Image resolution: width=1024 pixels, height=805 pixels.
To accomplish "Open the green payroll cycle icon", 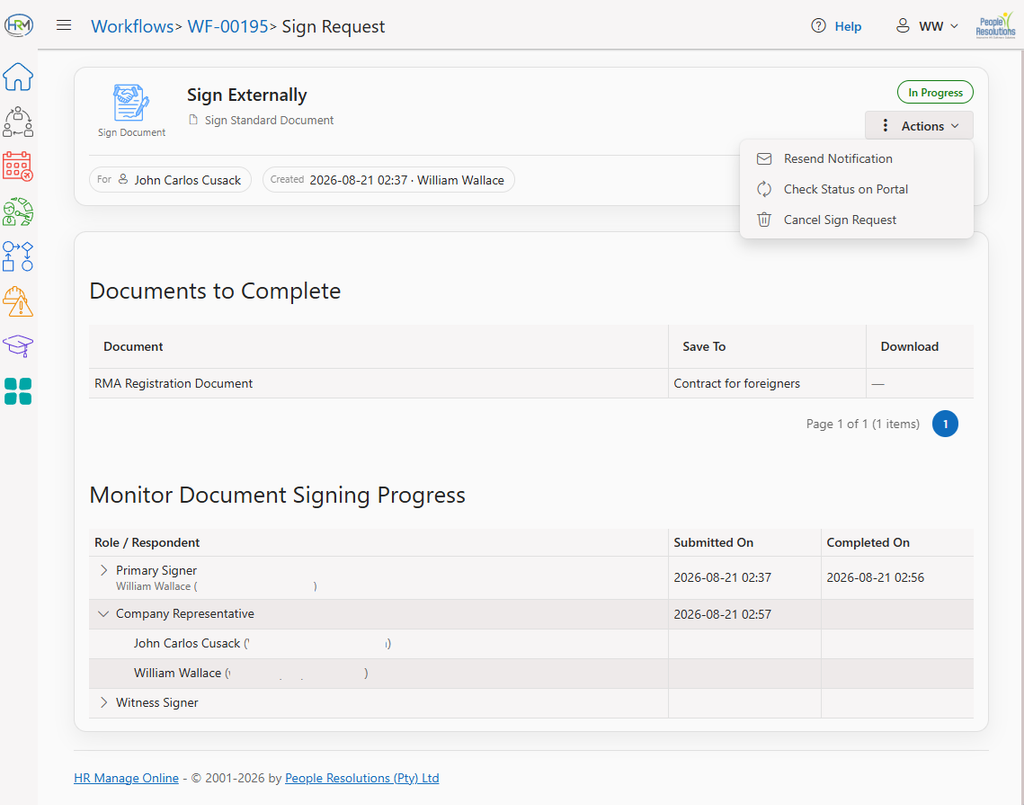I will point(18,212).
